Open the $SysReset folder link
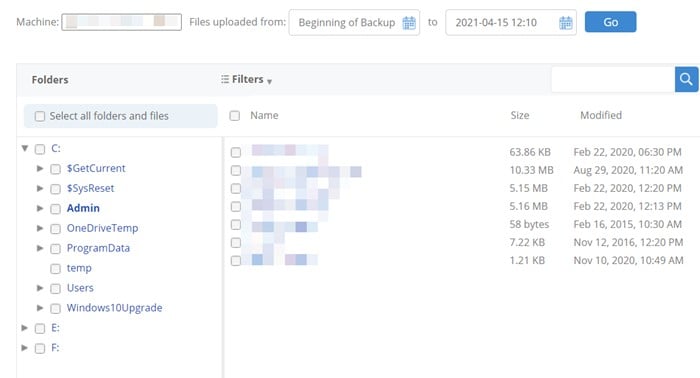The image size is (700, 378). [x=91, y=188]
